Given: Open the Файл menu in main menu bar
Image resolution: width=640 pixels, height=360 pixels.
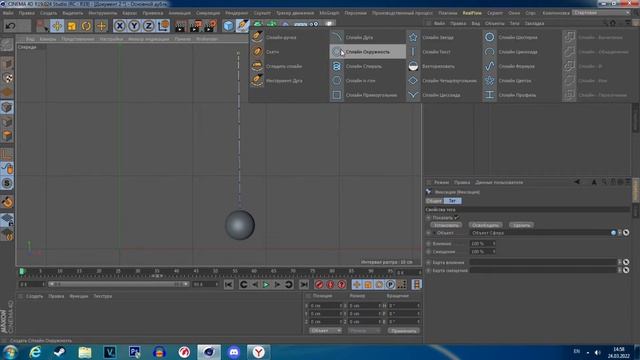Looking at the screenshot, I should tap(8, 13).
